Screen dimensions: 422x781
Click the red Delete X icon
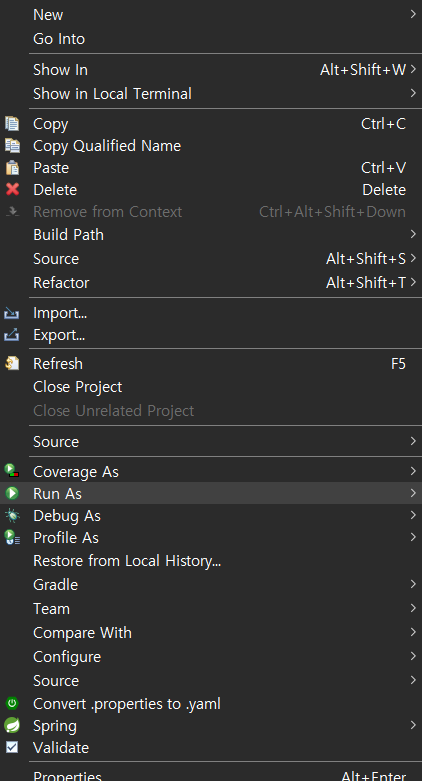[12, 189]
